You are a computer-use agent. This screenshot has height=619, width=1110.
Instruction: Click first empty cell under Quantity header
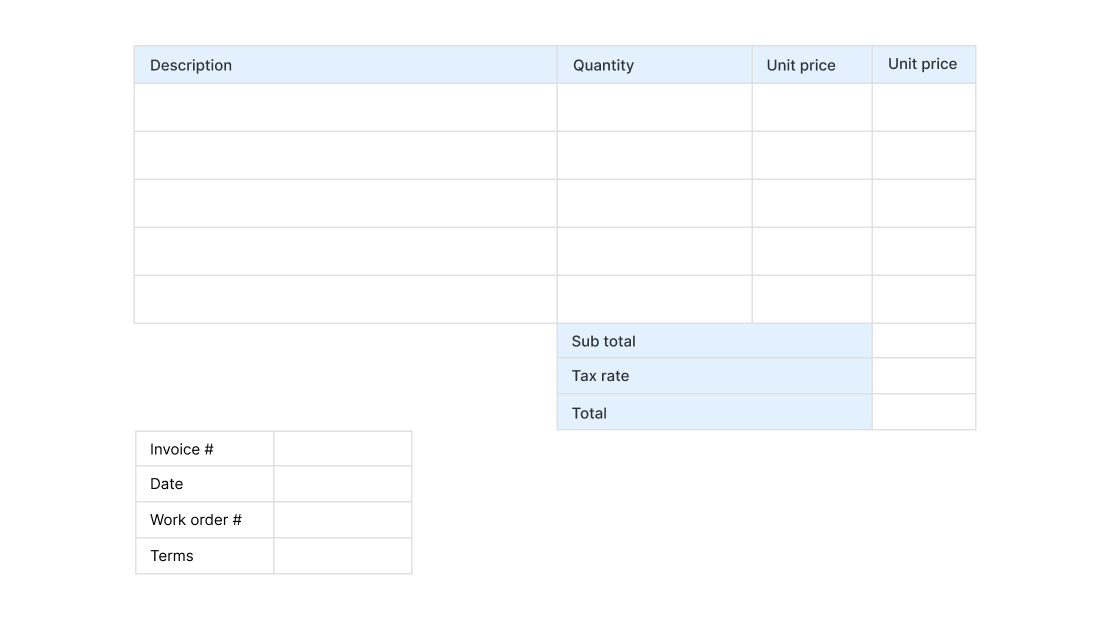click(x=654, y=108)
